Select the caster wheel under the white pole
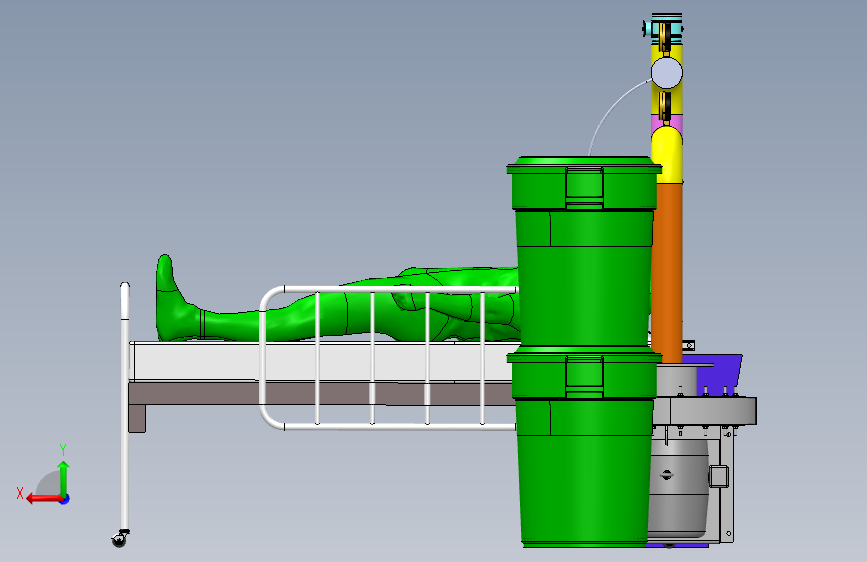 point(119,539)
